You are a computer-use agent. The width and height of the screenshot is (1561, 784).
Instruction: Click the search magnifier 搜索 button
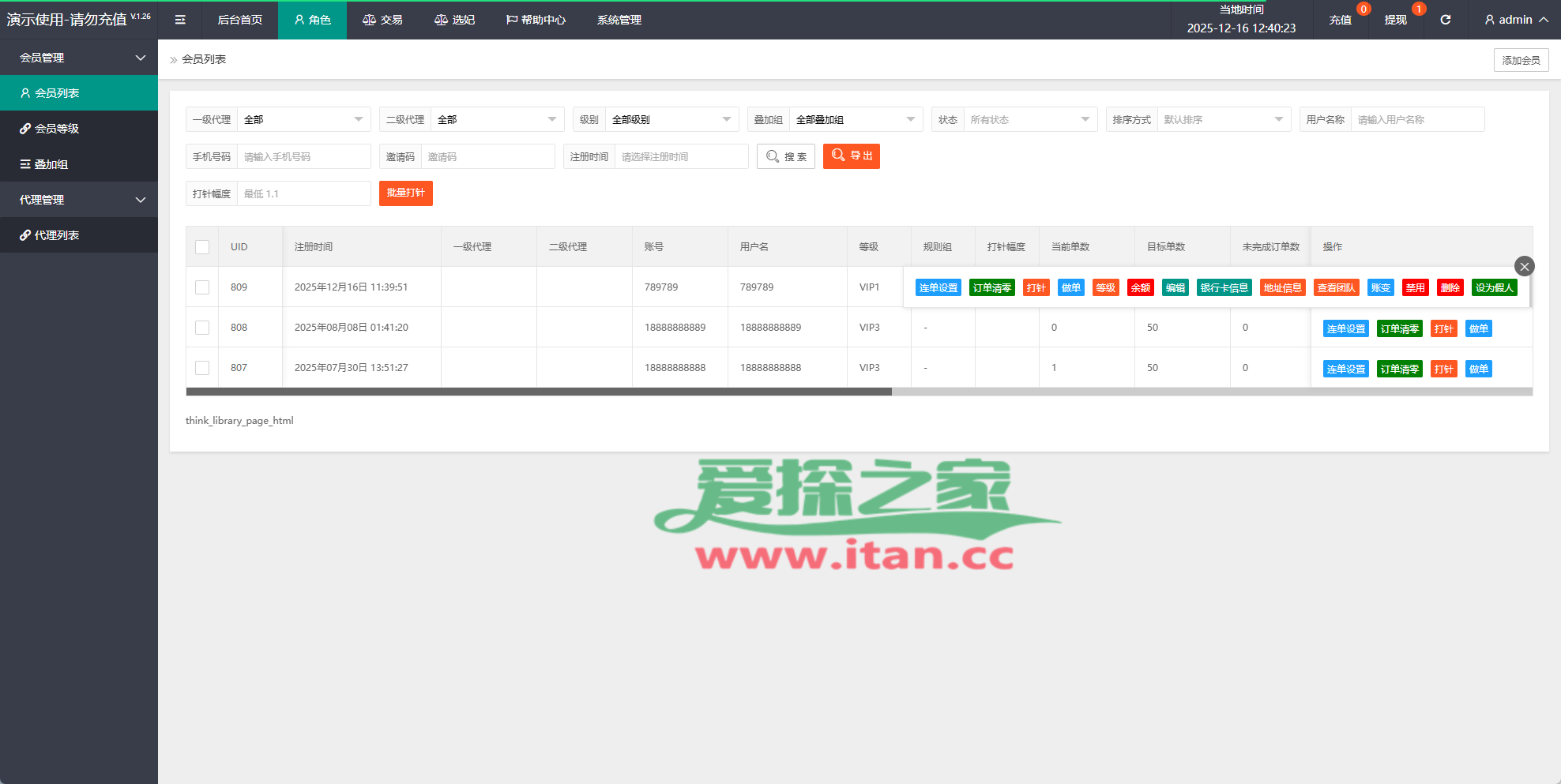point(786,156)
